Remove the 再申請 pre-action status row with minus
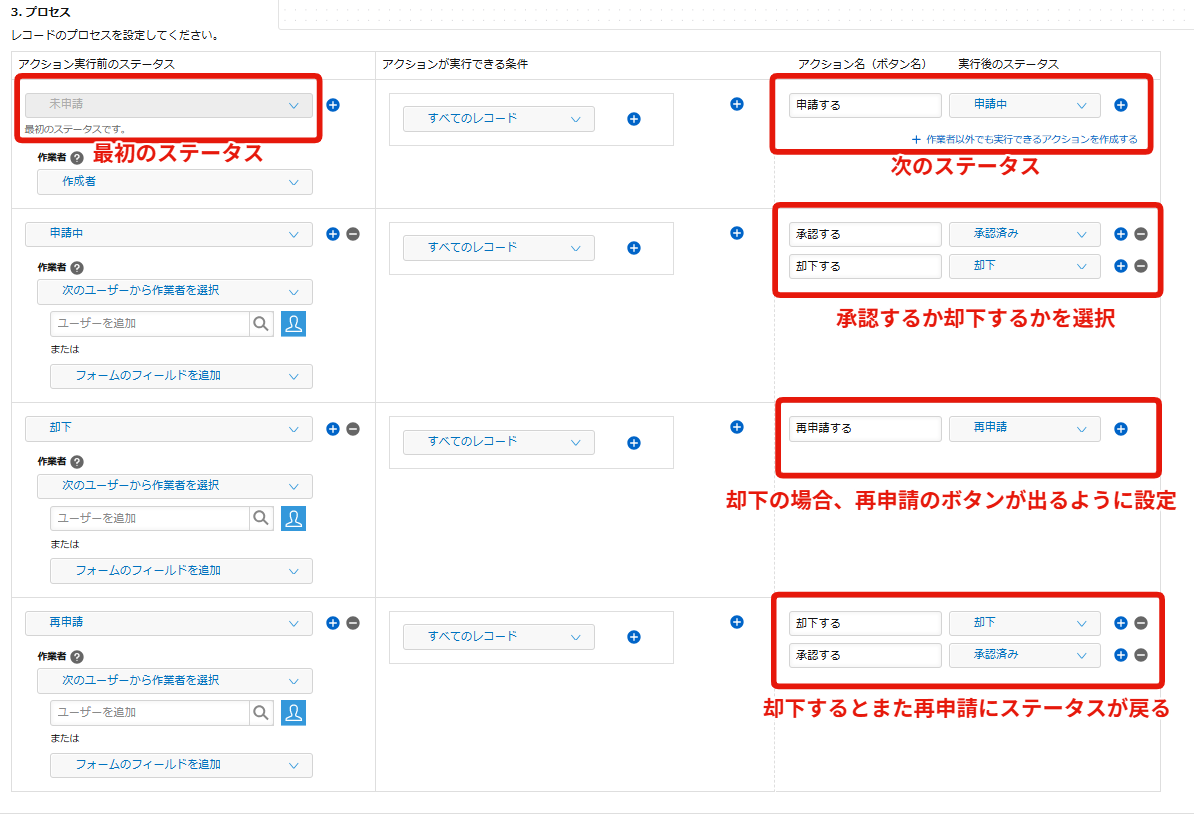The width and height of the screenshot is (1194, 815). click(x=353, y=623)
